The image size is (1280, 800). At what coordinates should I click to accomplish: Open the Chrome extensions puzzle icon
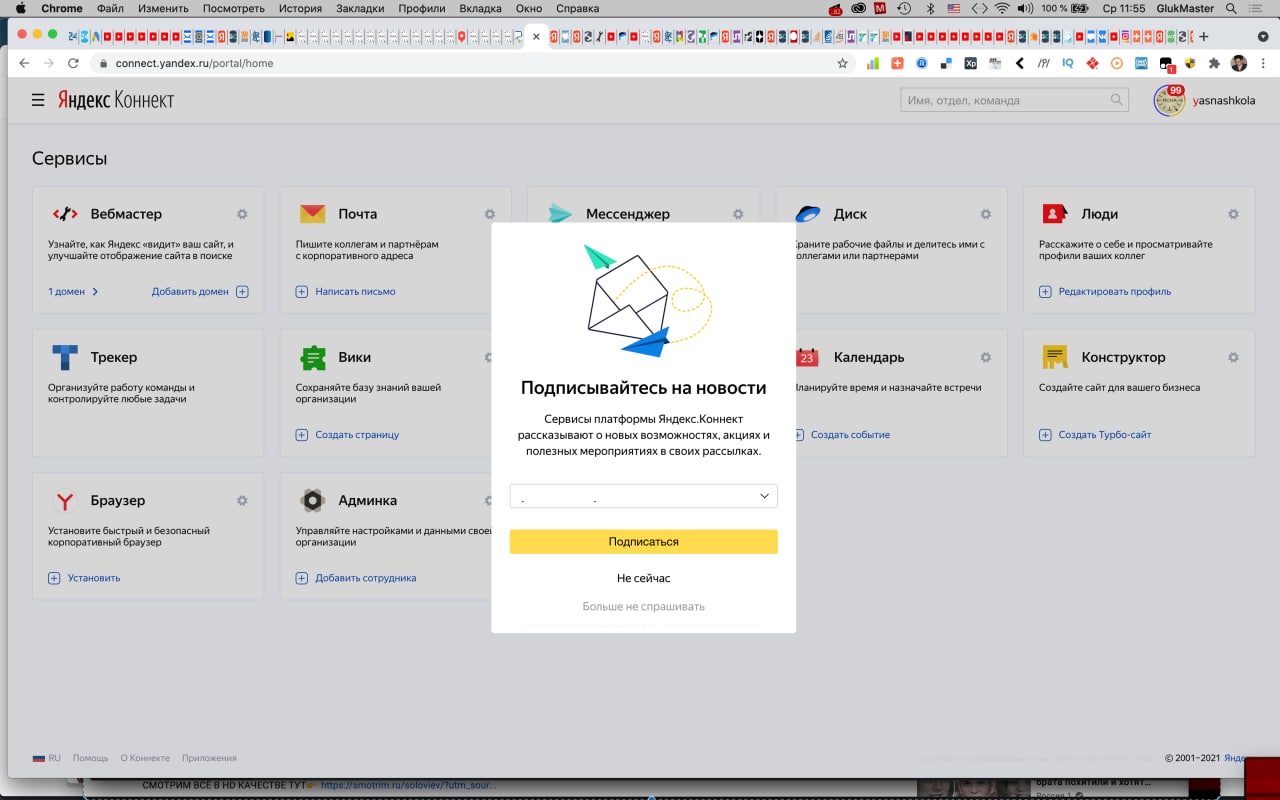pyautogui.click(x=1214, y=63)
